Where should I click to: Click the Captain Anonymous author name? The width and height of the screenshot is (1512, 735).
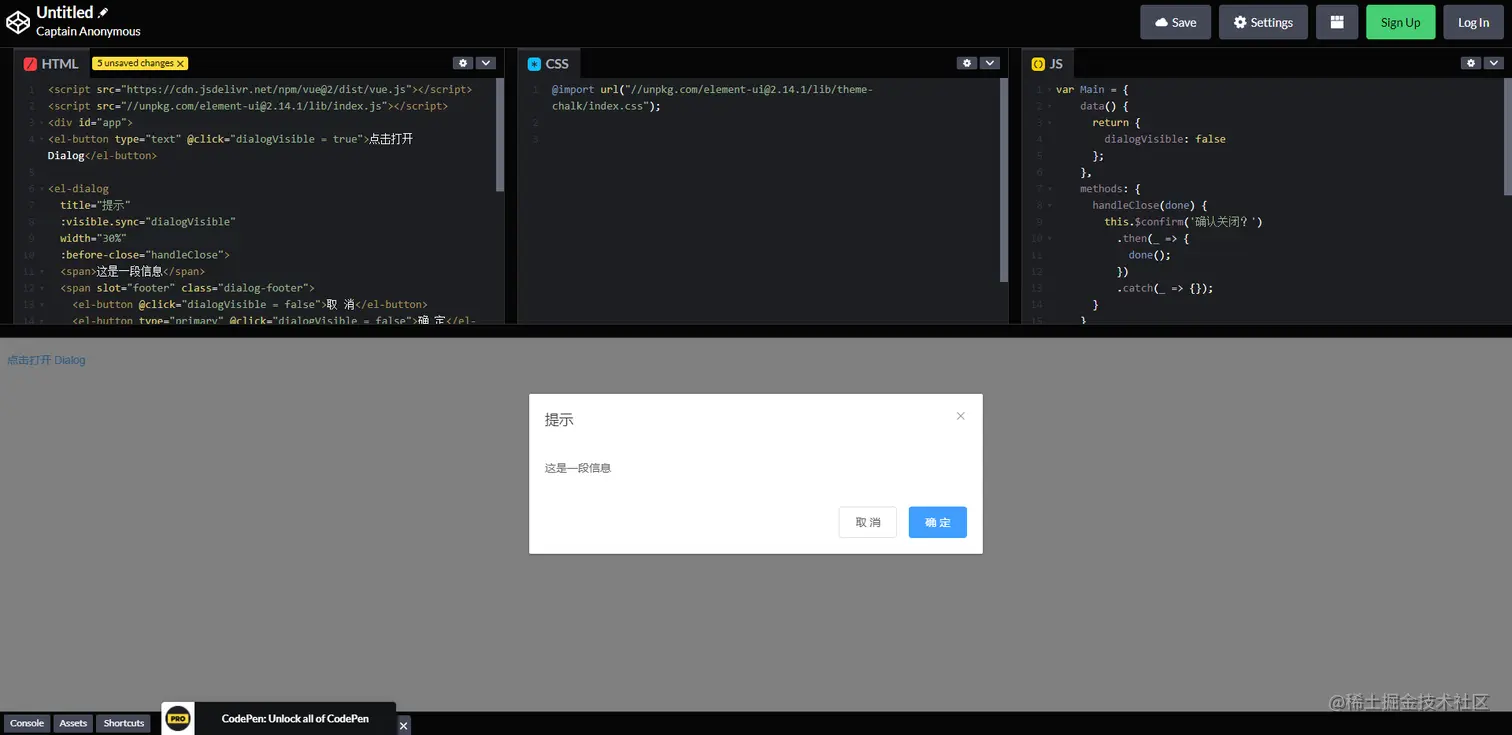[x=88, y=31]
